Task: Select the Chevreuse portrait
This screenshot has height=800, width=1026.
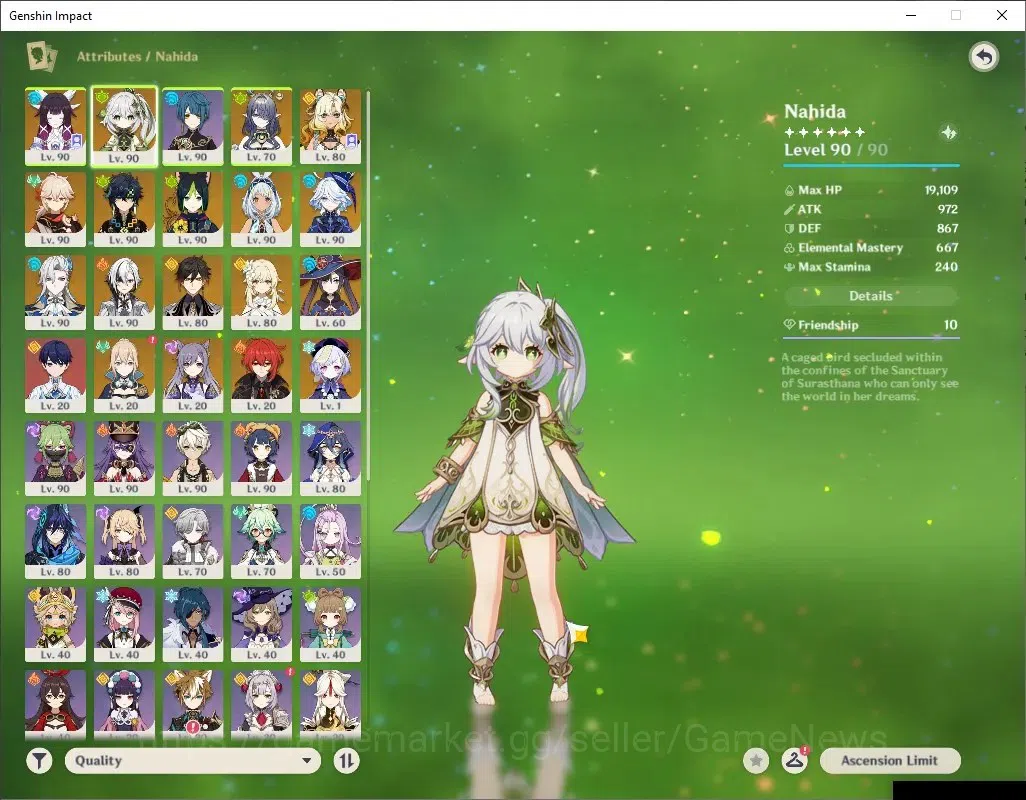Action: point(124,459)
